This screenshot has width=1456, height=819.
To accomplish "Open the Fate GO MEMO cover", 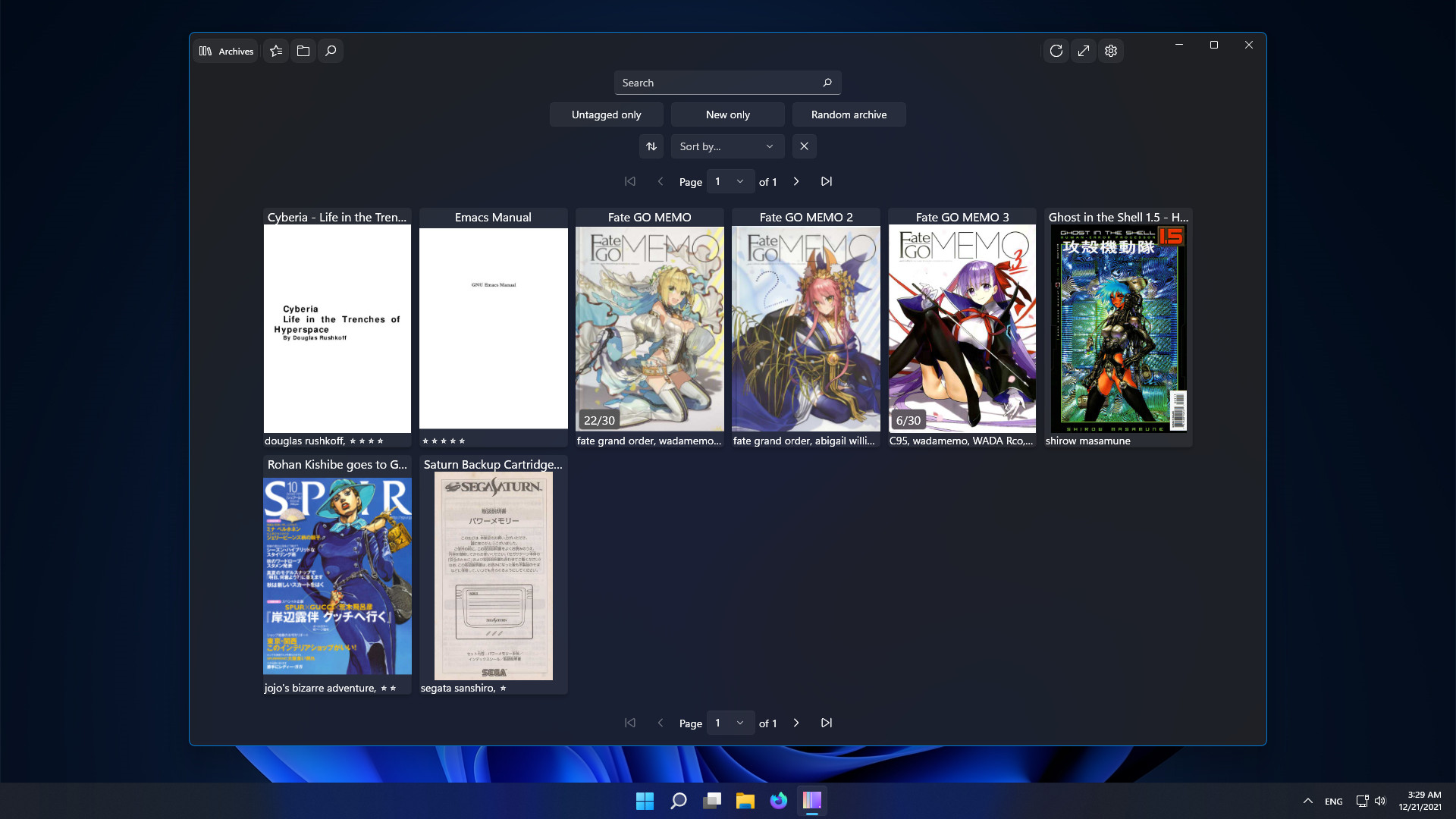I will pyautogui.click(x=650, y=329).
